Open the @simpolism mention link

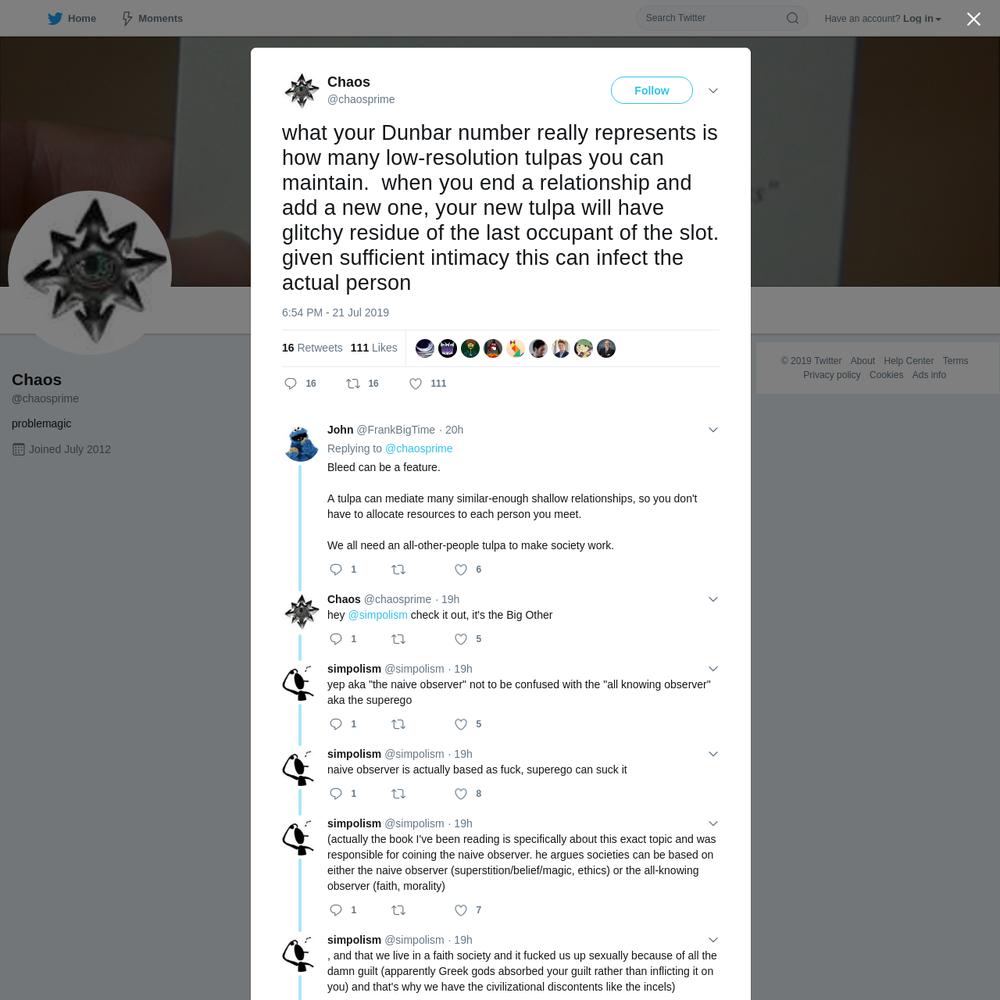pos(378,615)
